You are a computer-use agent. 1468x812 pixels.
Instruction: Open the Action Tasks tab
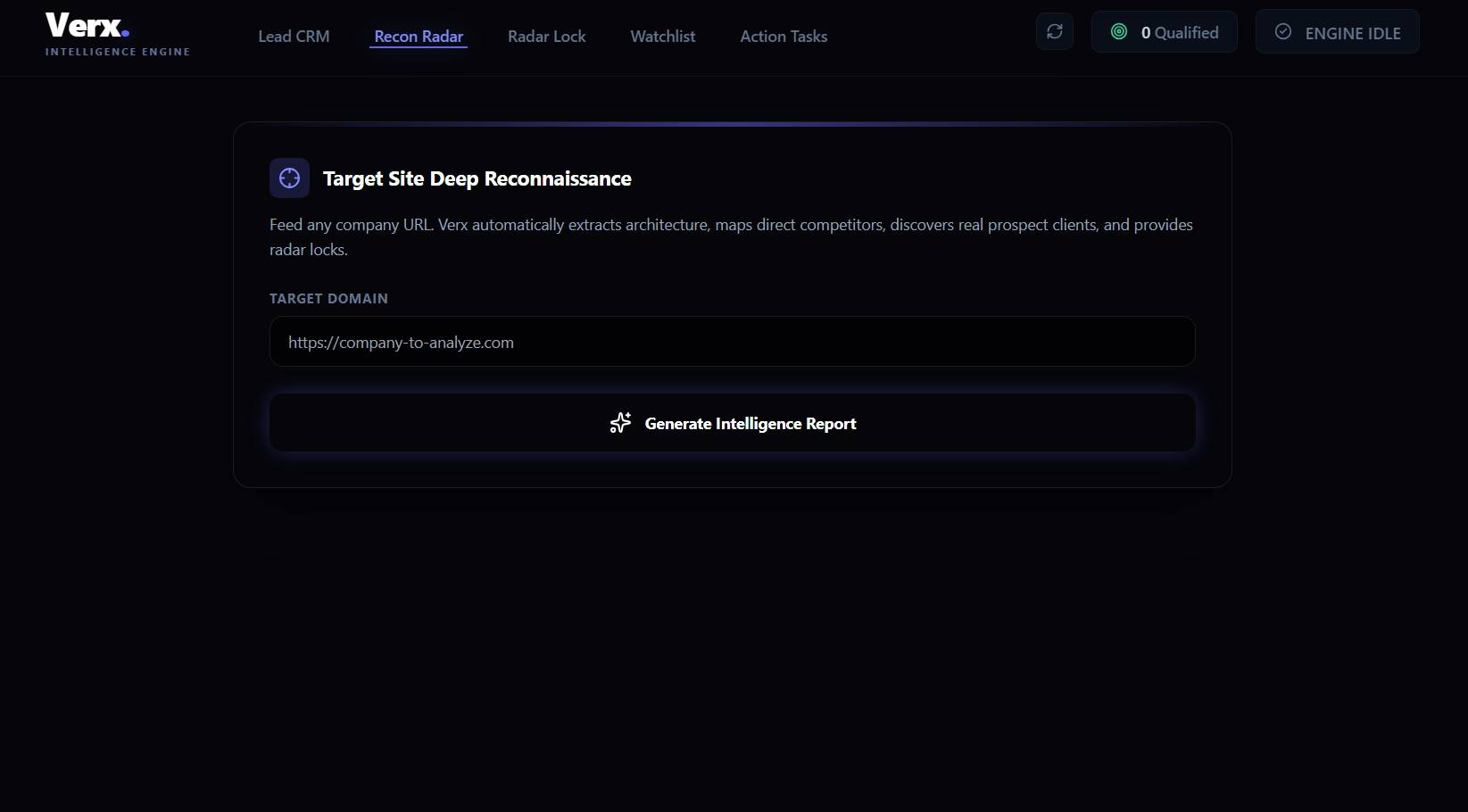click(x=784, y=37)
